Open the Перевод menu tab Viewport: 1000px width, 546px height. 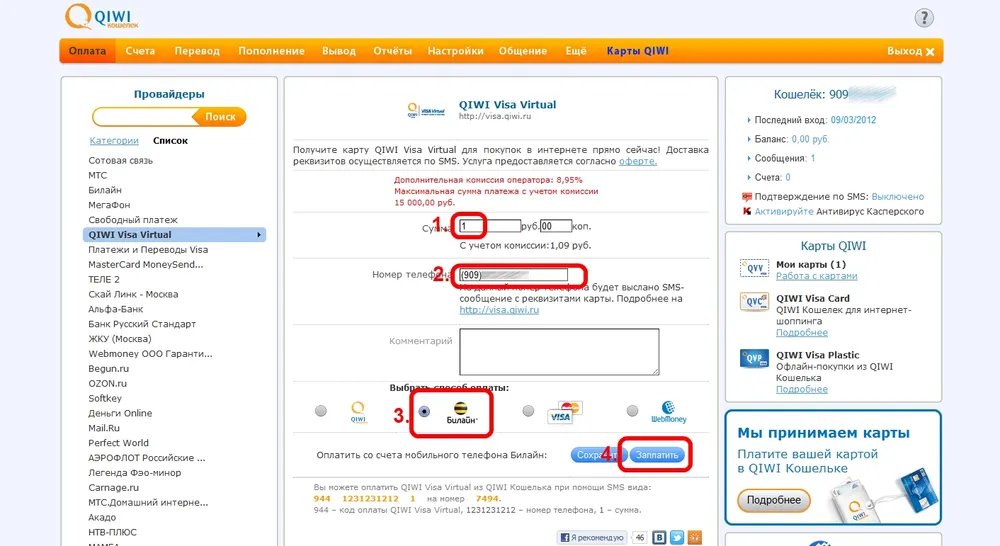197,51
